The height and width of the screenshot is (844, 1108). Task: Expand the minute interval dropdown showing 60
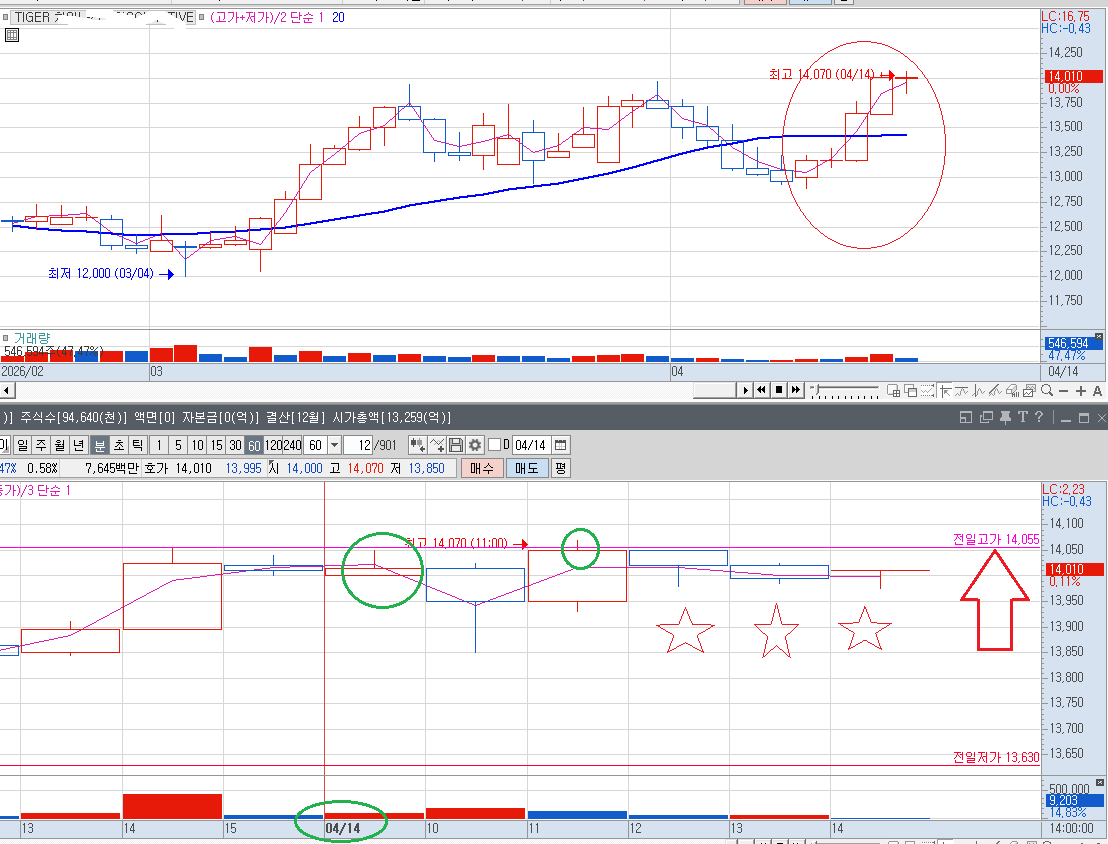tap(333, 445)
